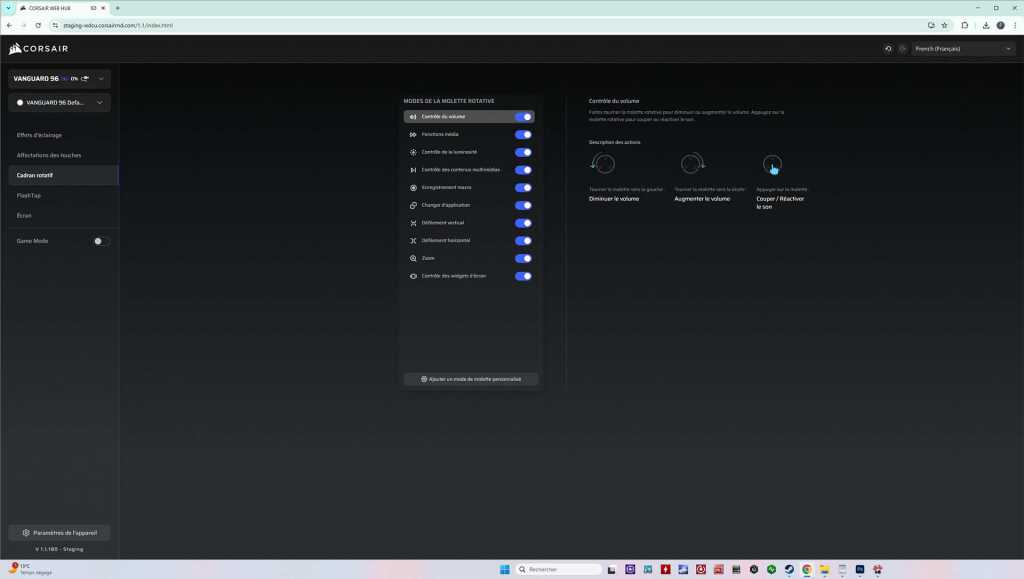Open the Affectations des touches page

(x=49, y=155)
